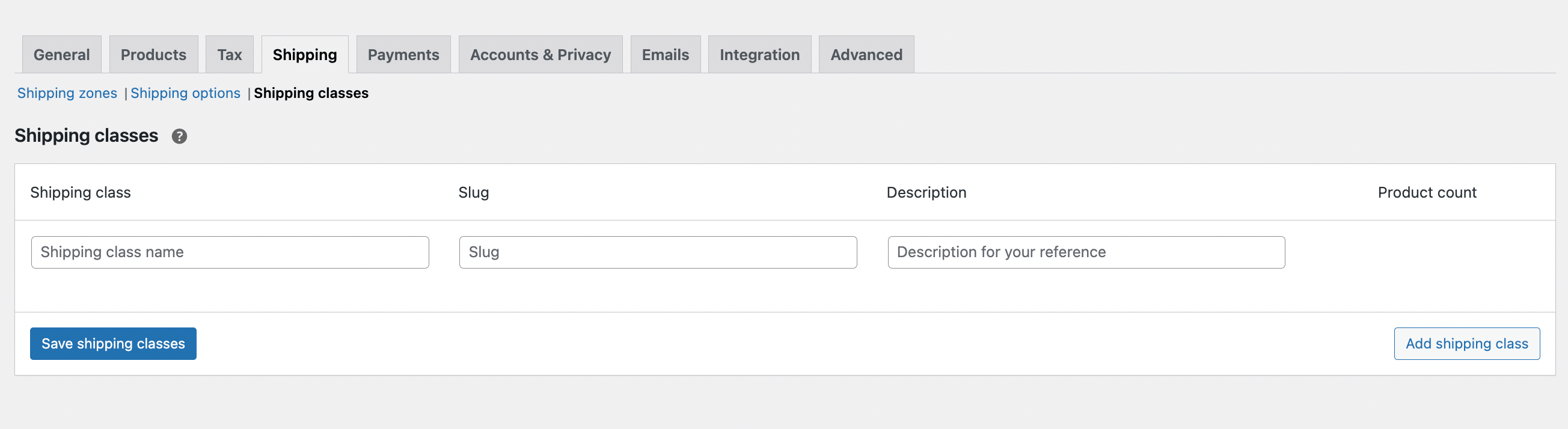Viewport: 1568px width, 429px height.
Task: Click the Shipping classes page heading
Action: tap(87, 136)
